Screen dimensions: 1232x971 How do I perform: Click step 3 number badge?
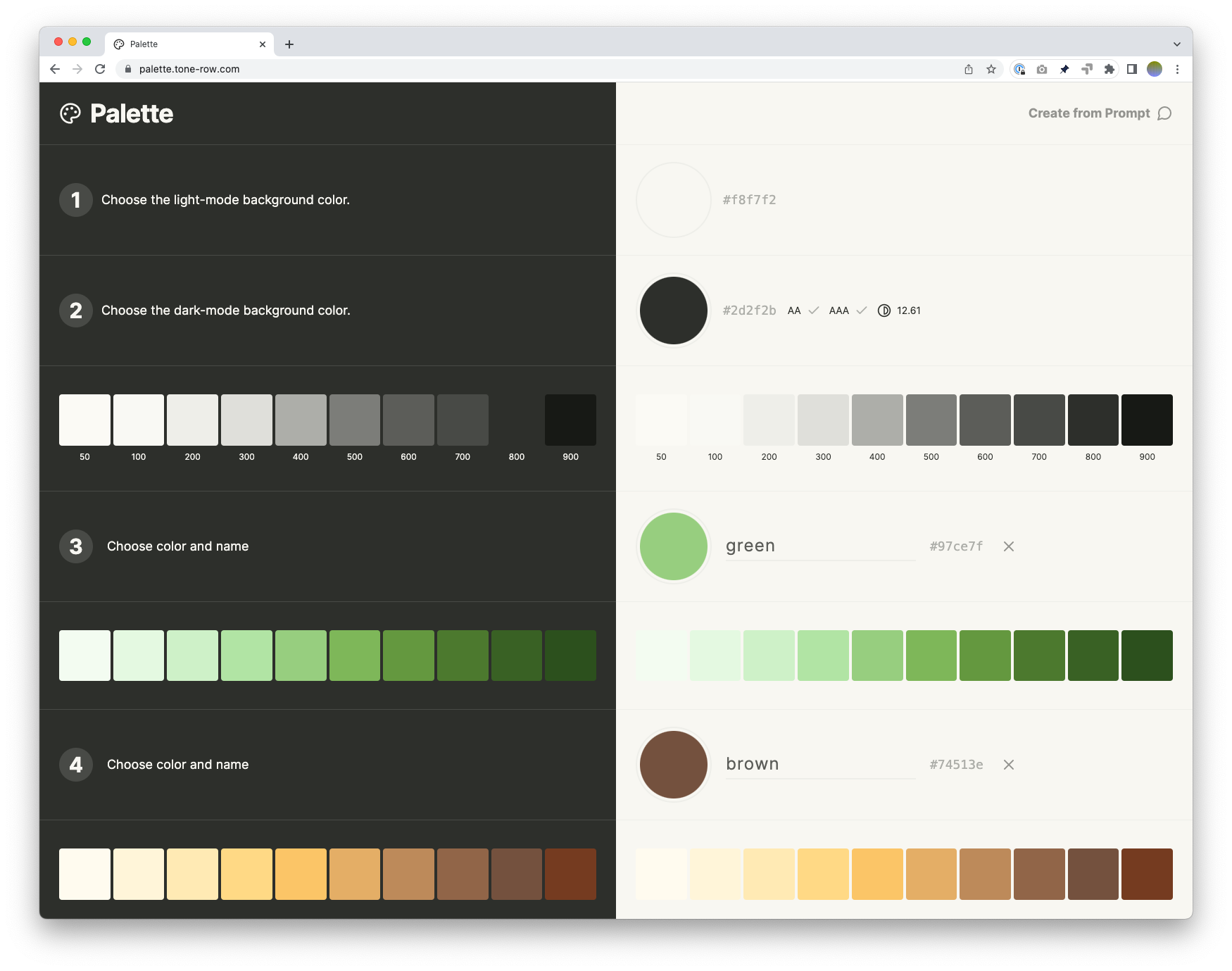coord(76,546)
